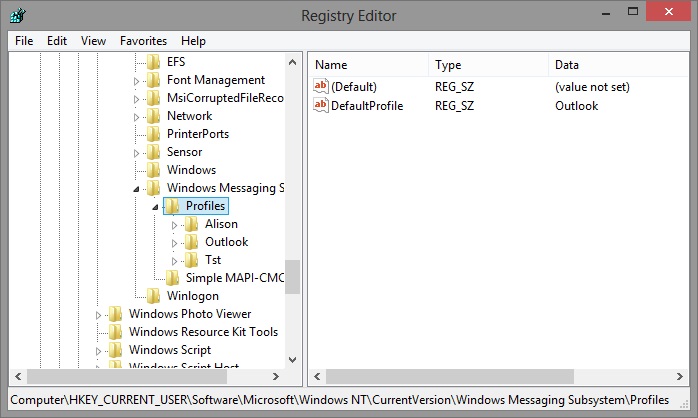Screen dimensions: 698x418
Task: Select the EFS key label
Action: 176,62
